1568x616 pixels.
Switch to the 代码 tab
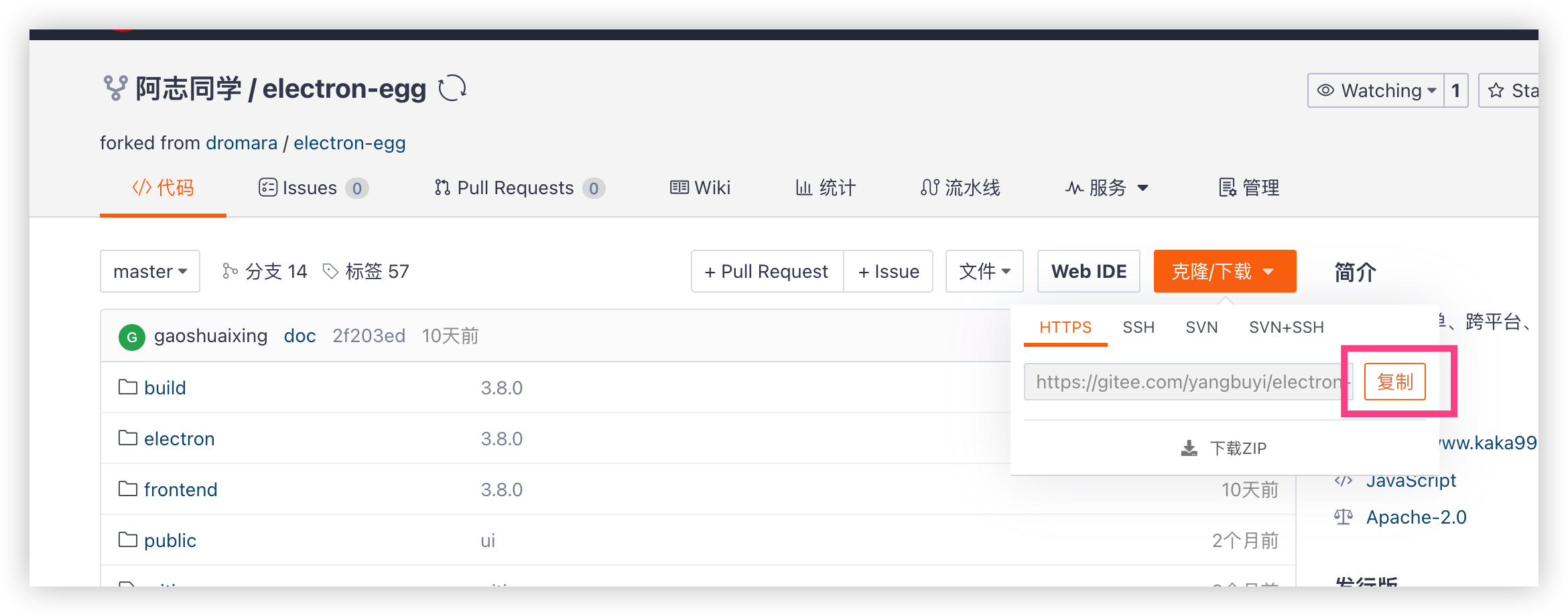coord(163,187)
